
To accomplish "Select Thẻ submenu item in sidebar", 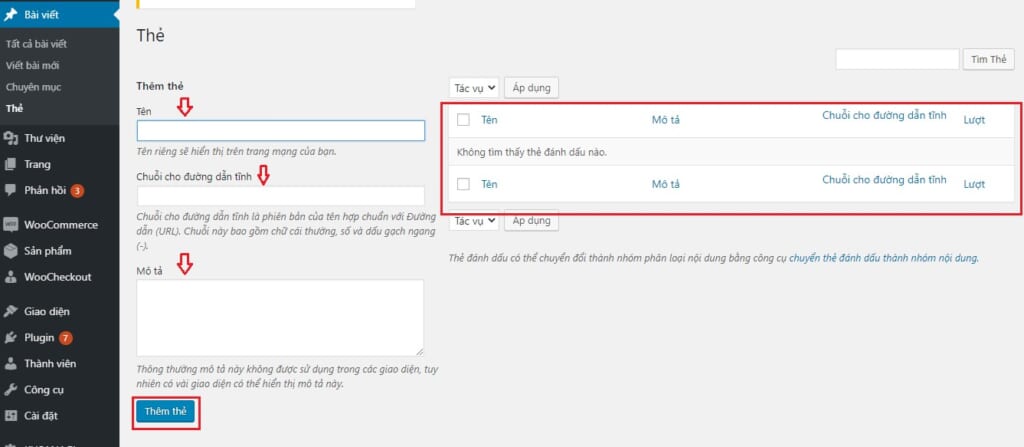I will (14, 108).
